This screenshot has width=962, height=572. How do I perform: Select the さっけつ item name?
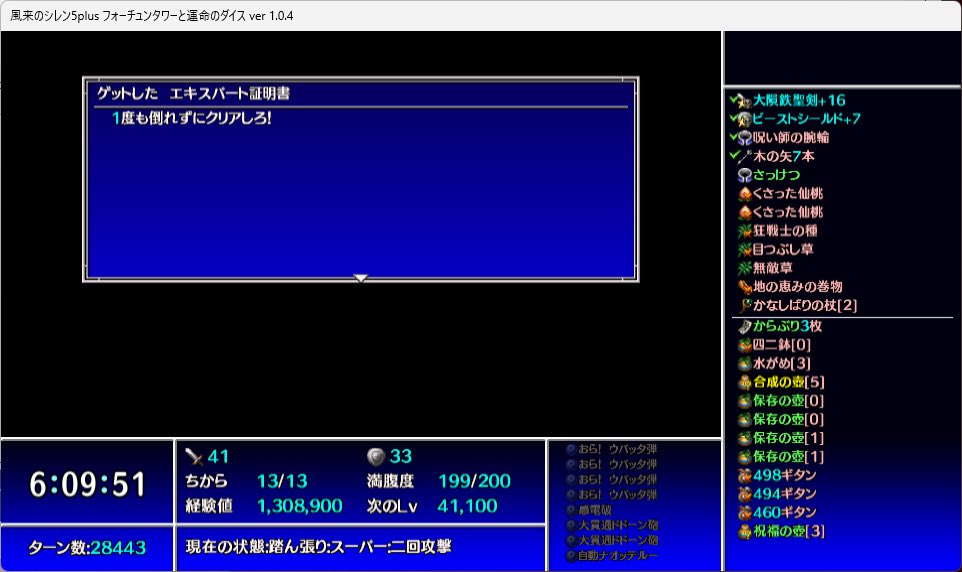coord(776,175)
